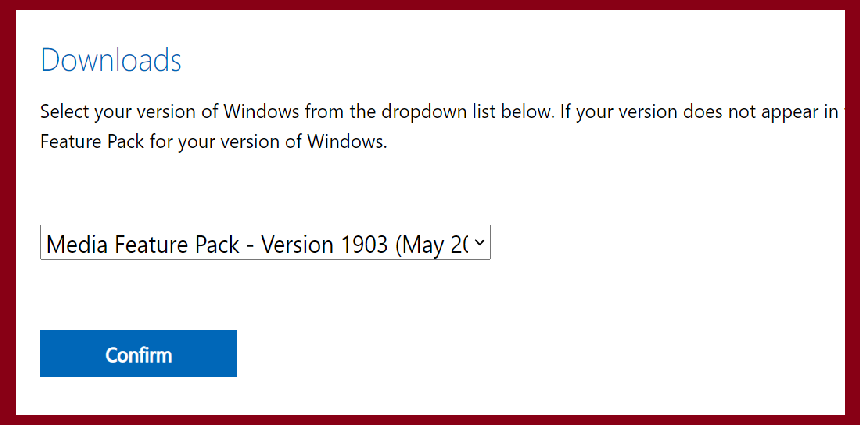Image resolution: width=860 pixels, height=425 pixels.
Task: Click the Downloads heading
Action: (111, 60)
